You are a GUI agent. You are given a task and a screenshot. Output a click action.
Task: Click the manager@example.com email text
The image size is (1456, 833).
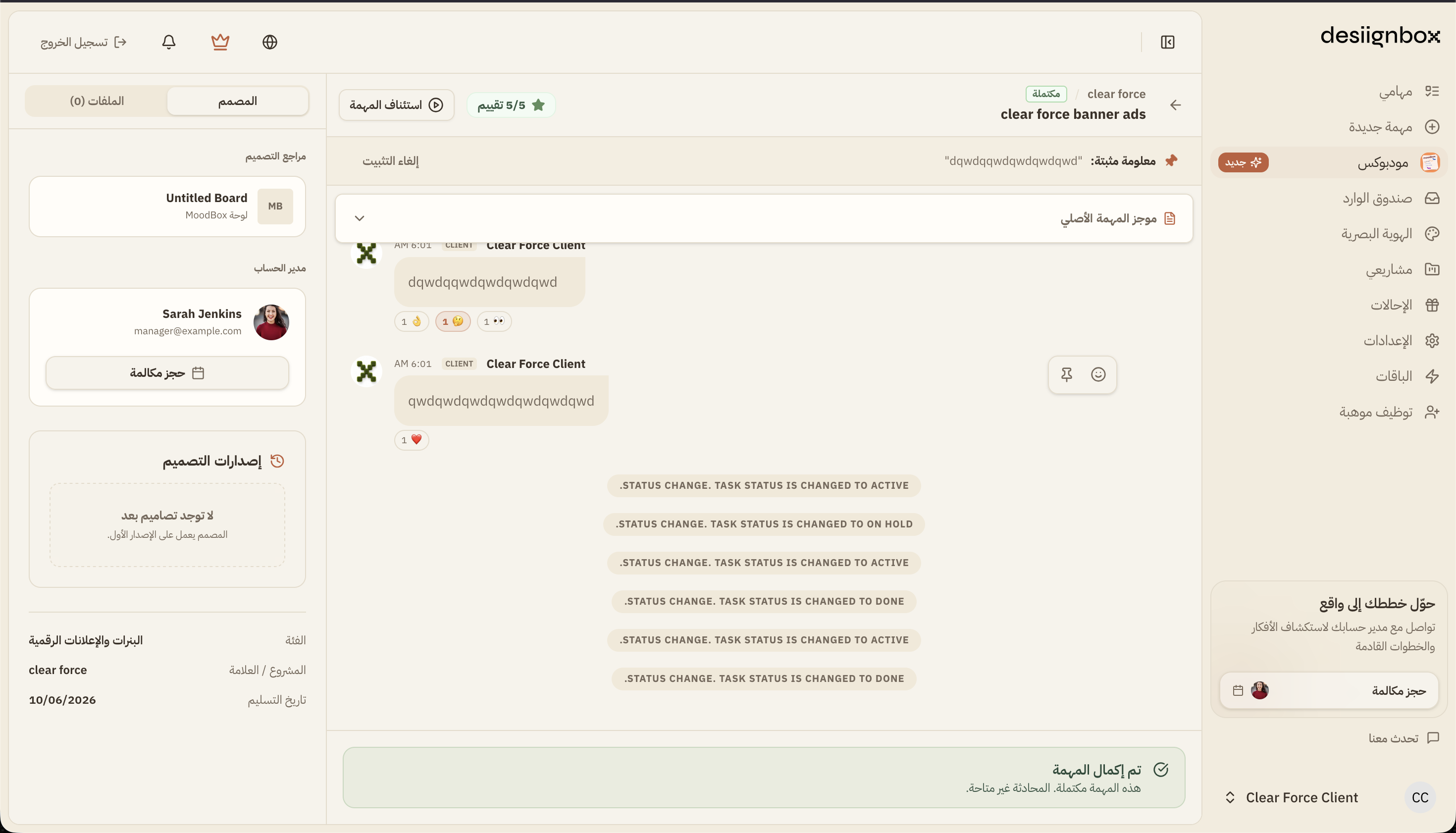188,331
